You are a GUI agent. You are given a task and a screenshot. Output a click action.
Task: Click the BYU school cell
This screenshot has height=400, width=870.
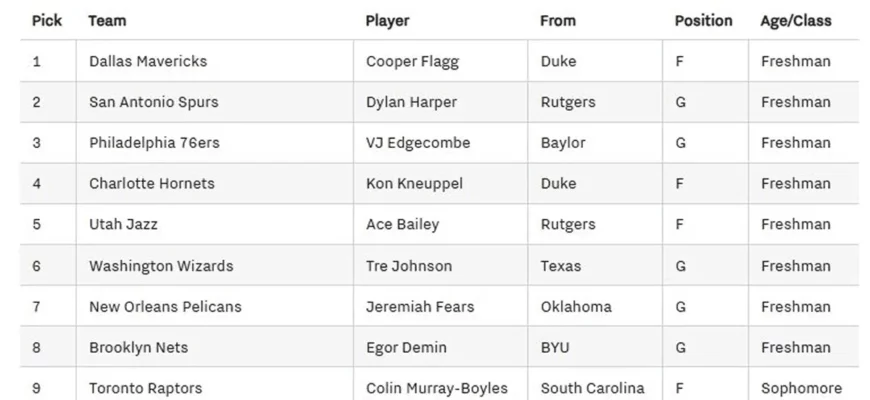(x=555, y=348)
